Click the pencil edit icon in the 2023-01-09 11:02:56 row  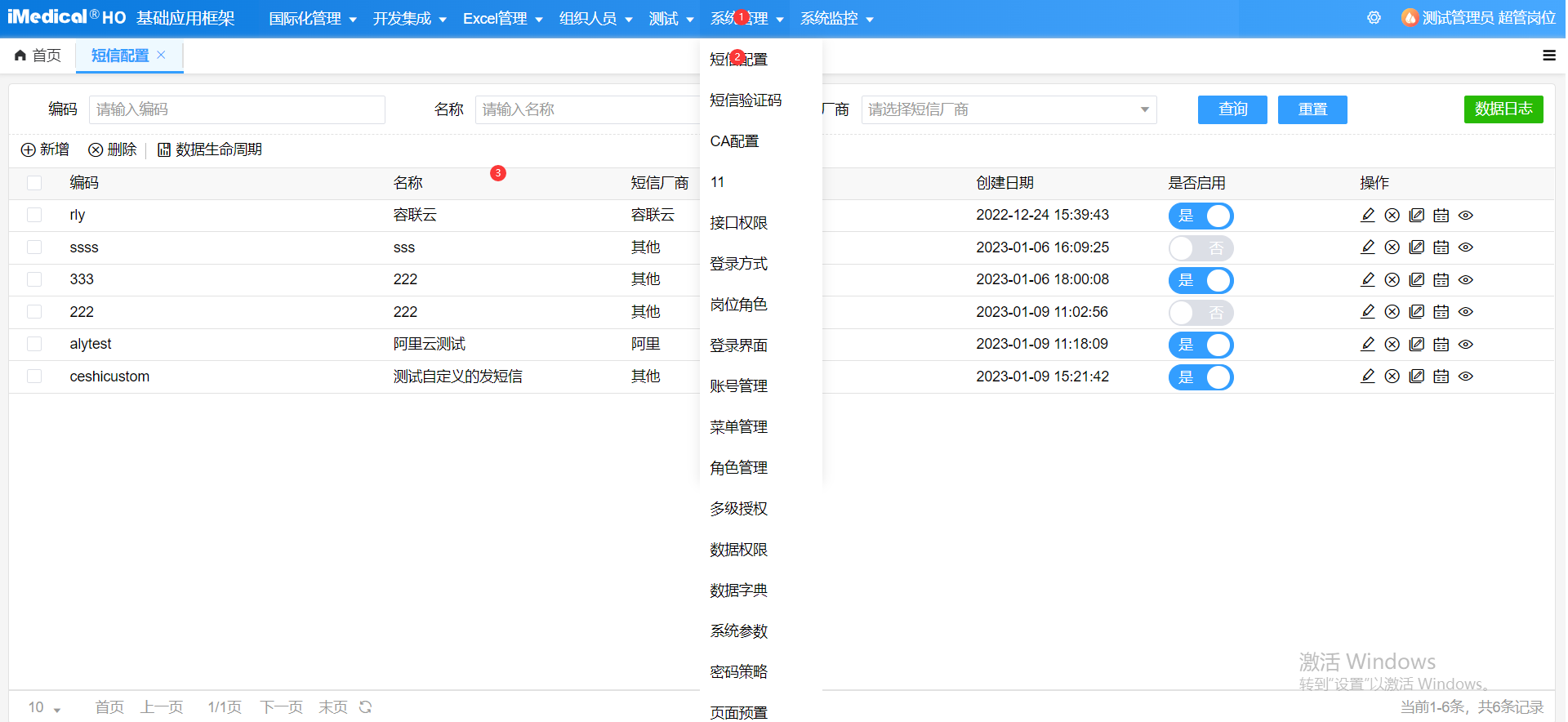[x=1368, y=312]
